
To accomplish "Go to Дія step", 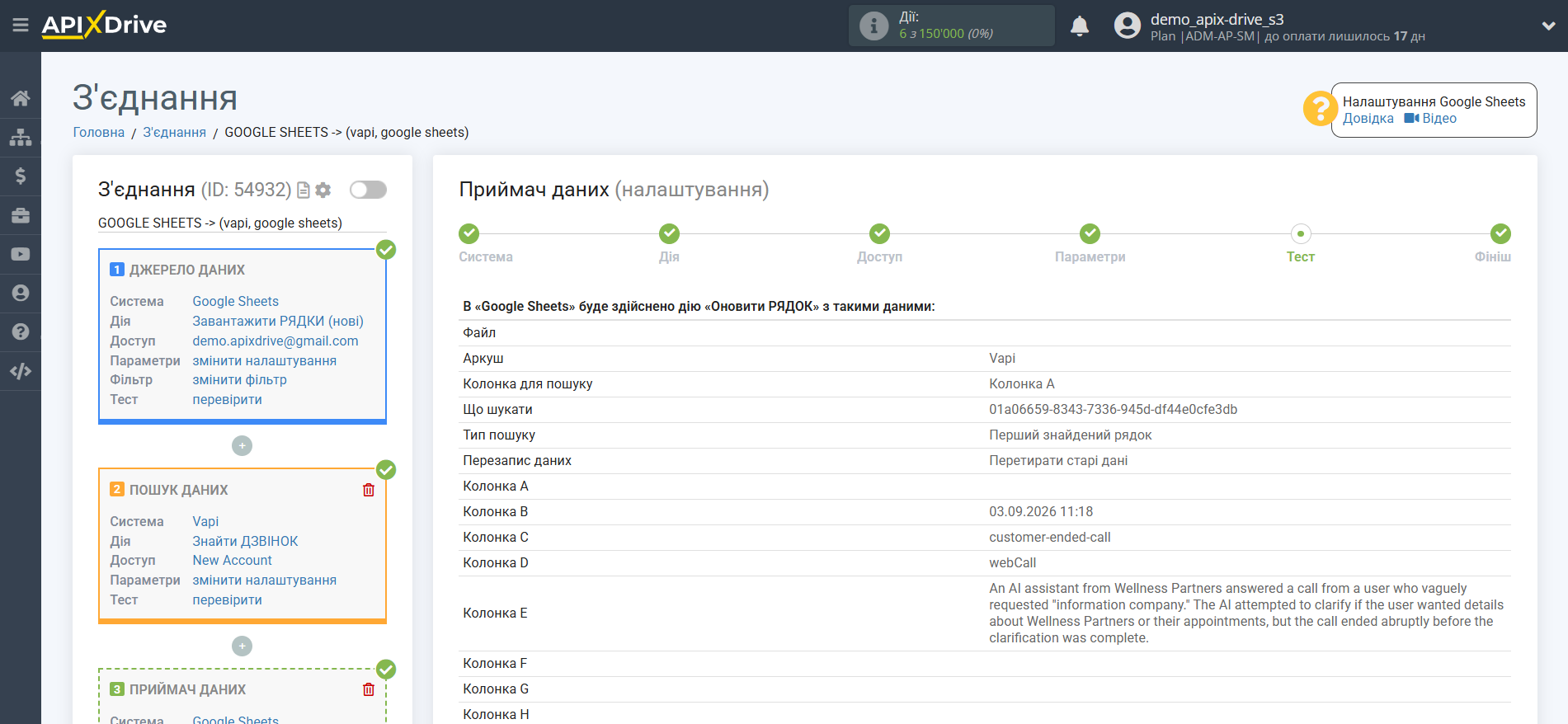I will tap(669, 234).
